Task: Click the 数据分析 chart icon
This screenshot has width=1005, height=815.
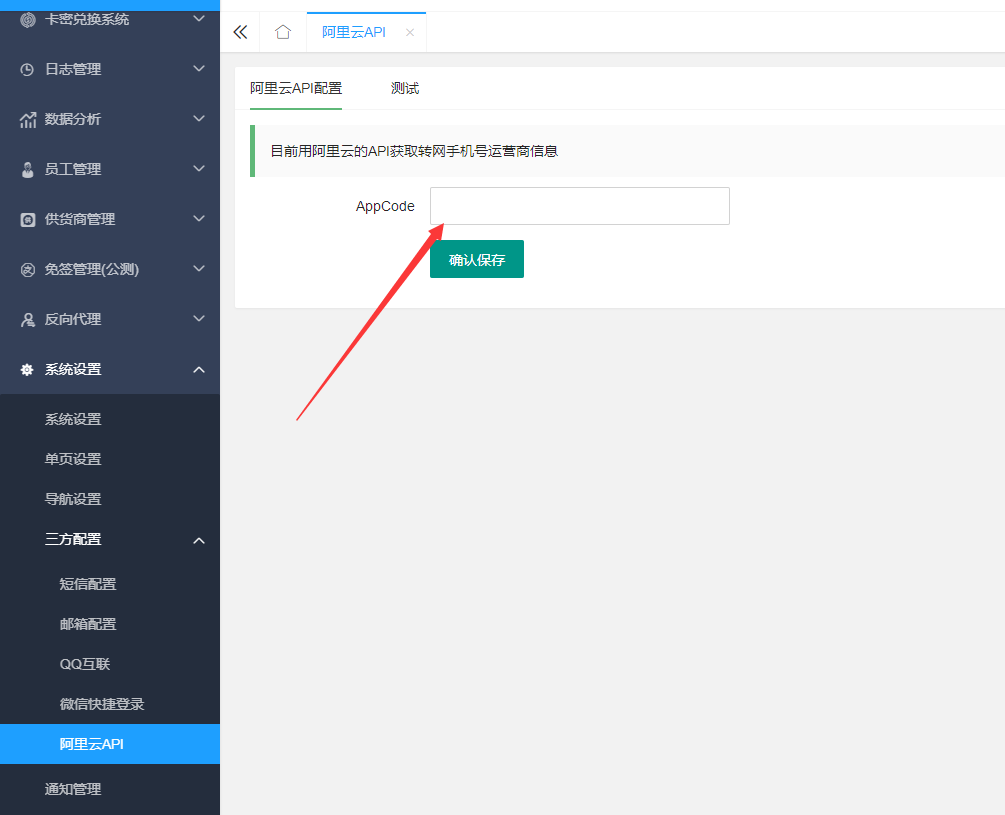Action: tap(28, 119)
